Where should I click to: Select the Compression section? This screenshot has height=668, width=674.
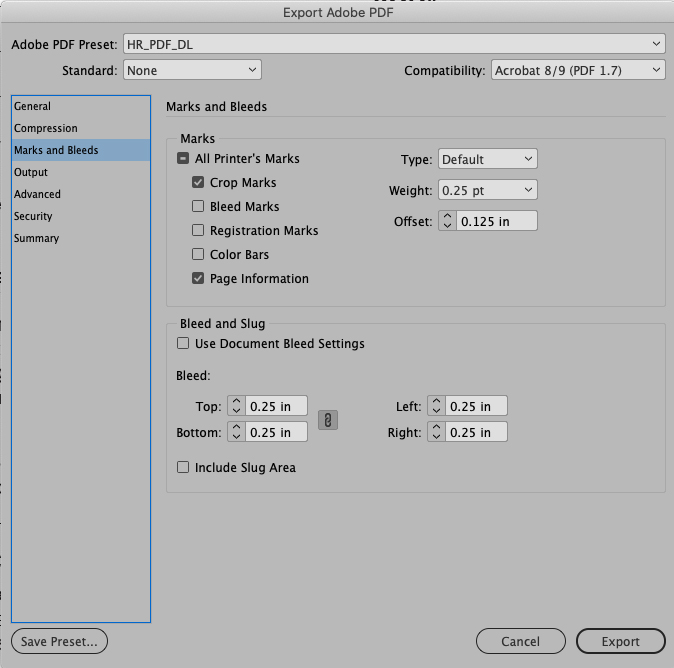pyautogui.click(x=81, y=128)
